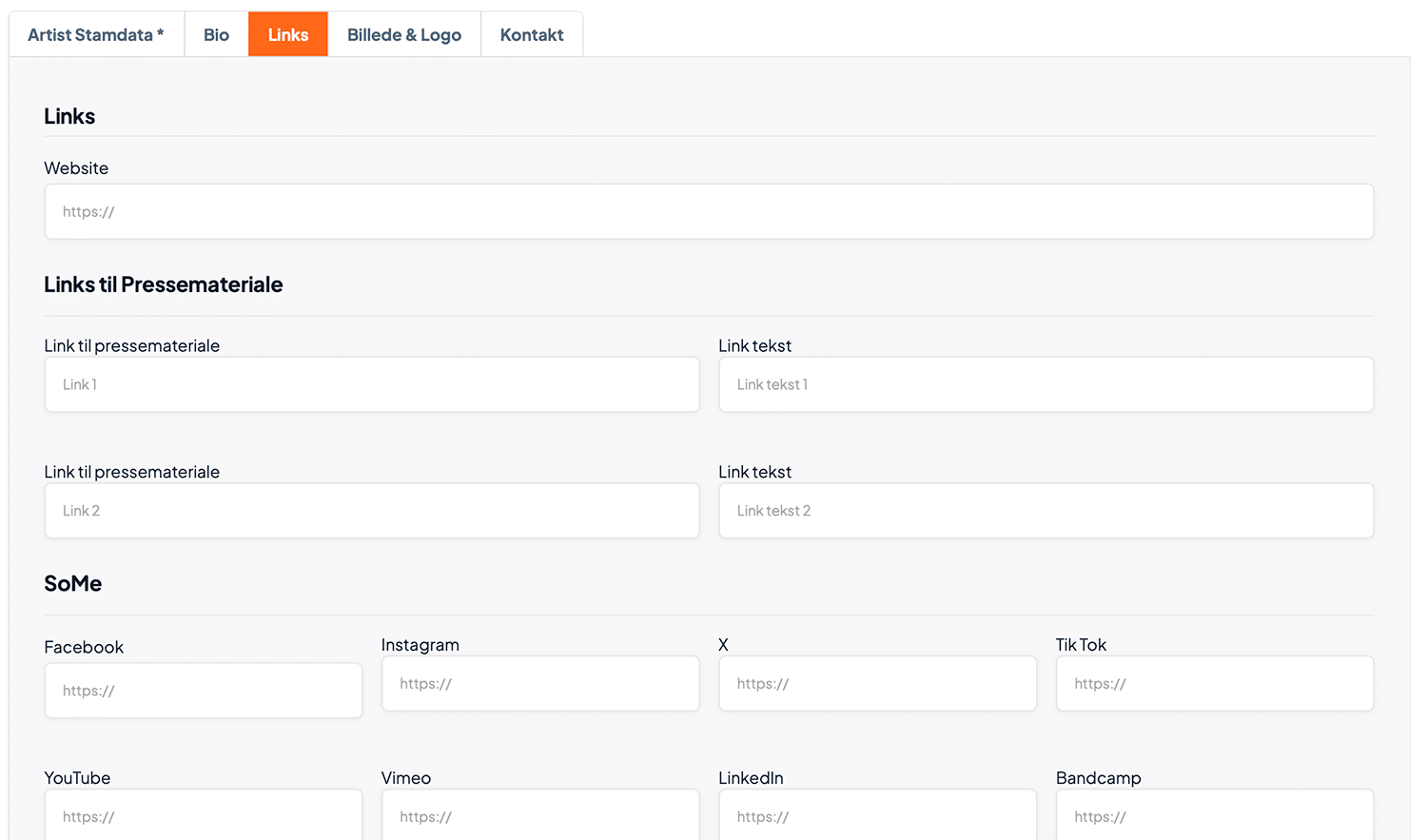Image resolution: width=1427 pixels, height=840 pixels.
Task: Switch to the Bio tab
Action: pos(216,35)
